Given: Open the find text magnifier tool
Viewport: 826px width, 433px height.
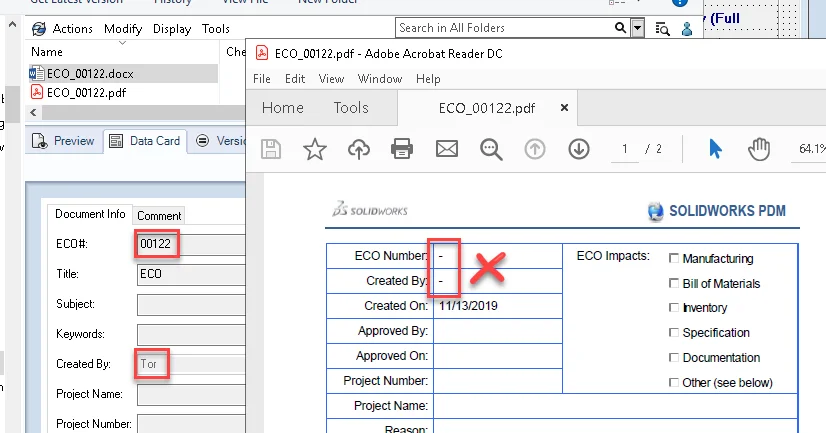Looking at the screenshot, I should (x=490, y=149).
